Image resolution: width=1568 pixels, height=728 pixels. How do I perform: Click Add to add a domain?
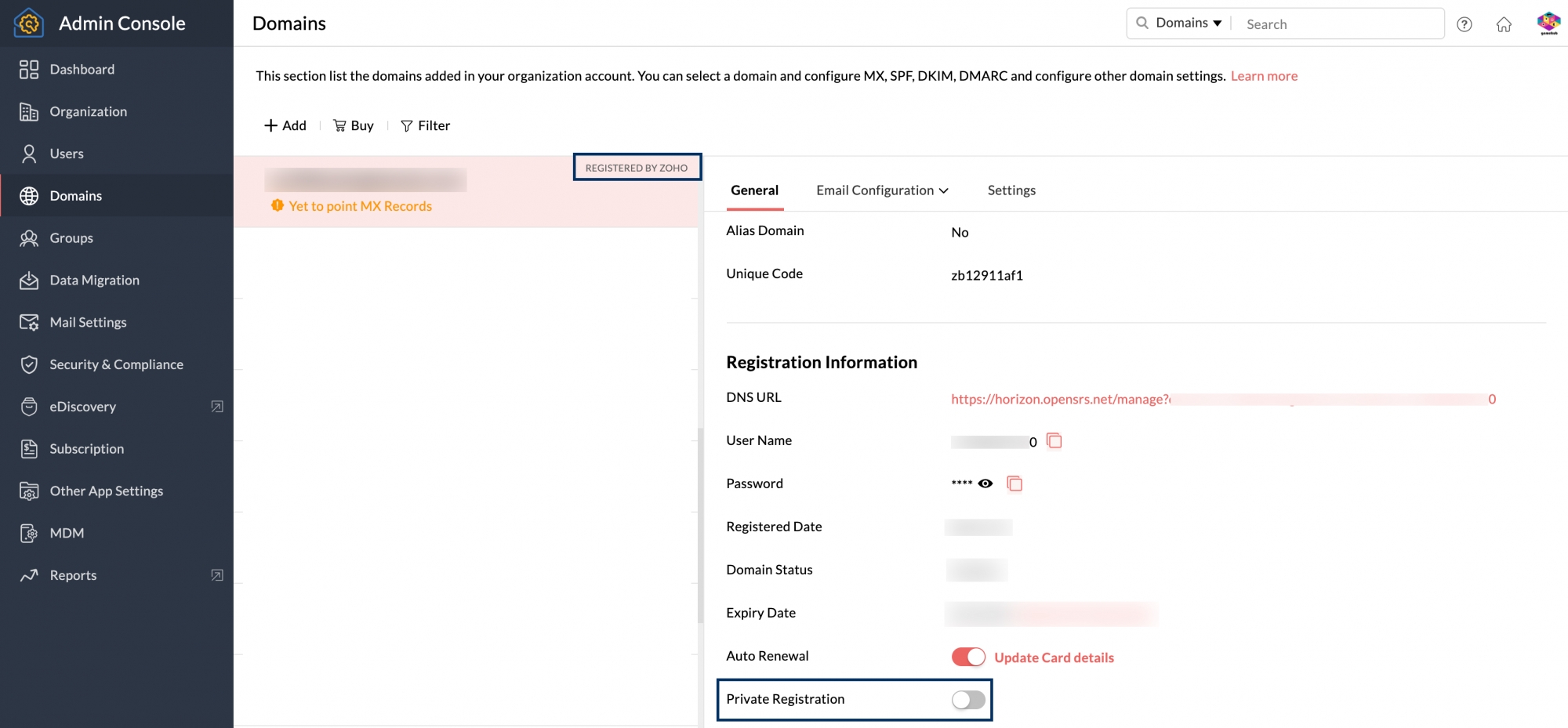[285, 125]
